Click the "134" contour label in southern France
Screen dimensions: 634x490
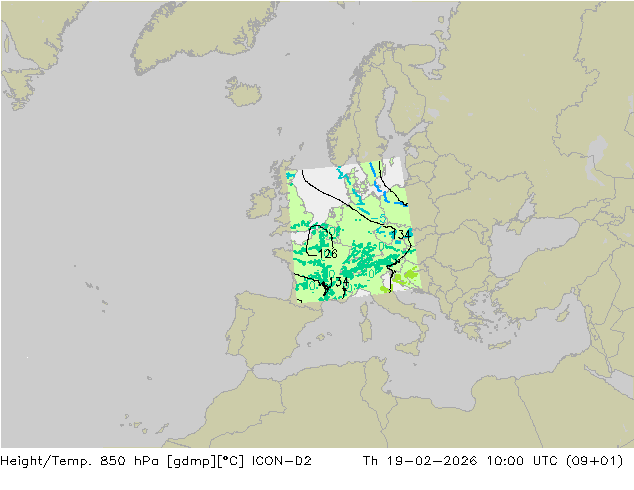pyautogui.click(x=339, y=282)
